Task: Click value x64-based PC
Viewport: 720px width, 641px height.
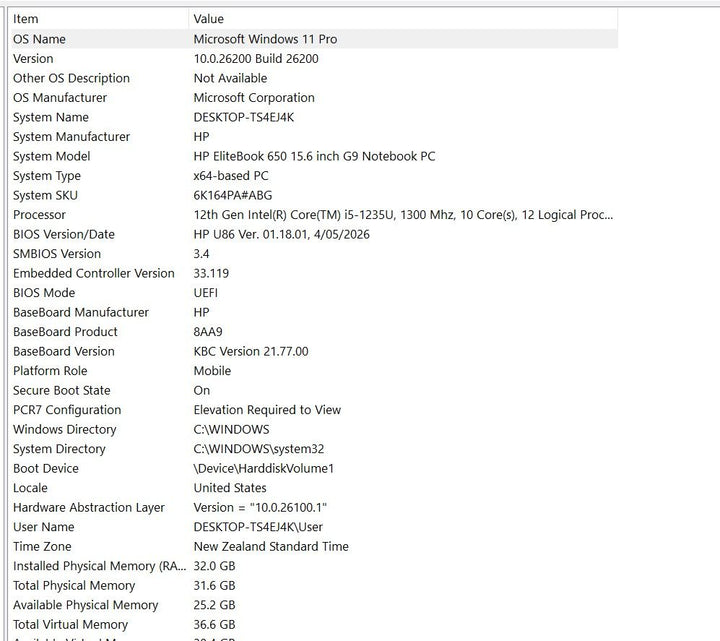Action: (231, 176)
